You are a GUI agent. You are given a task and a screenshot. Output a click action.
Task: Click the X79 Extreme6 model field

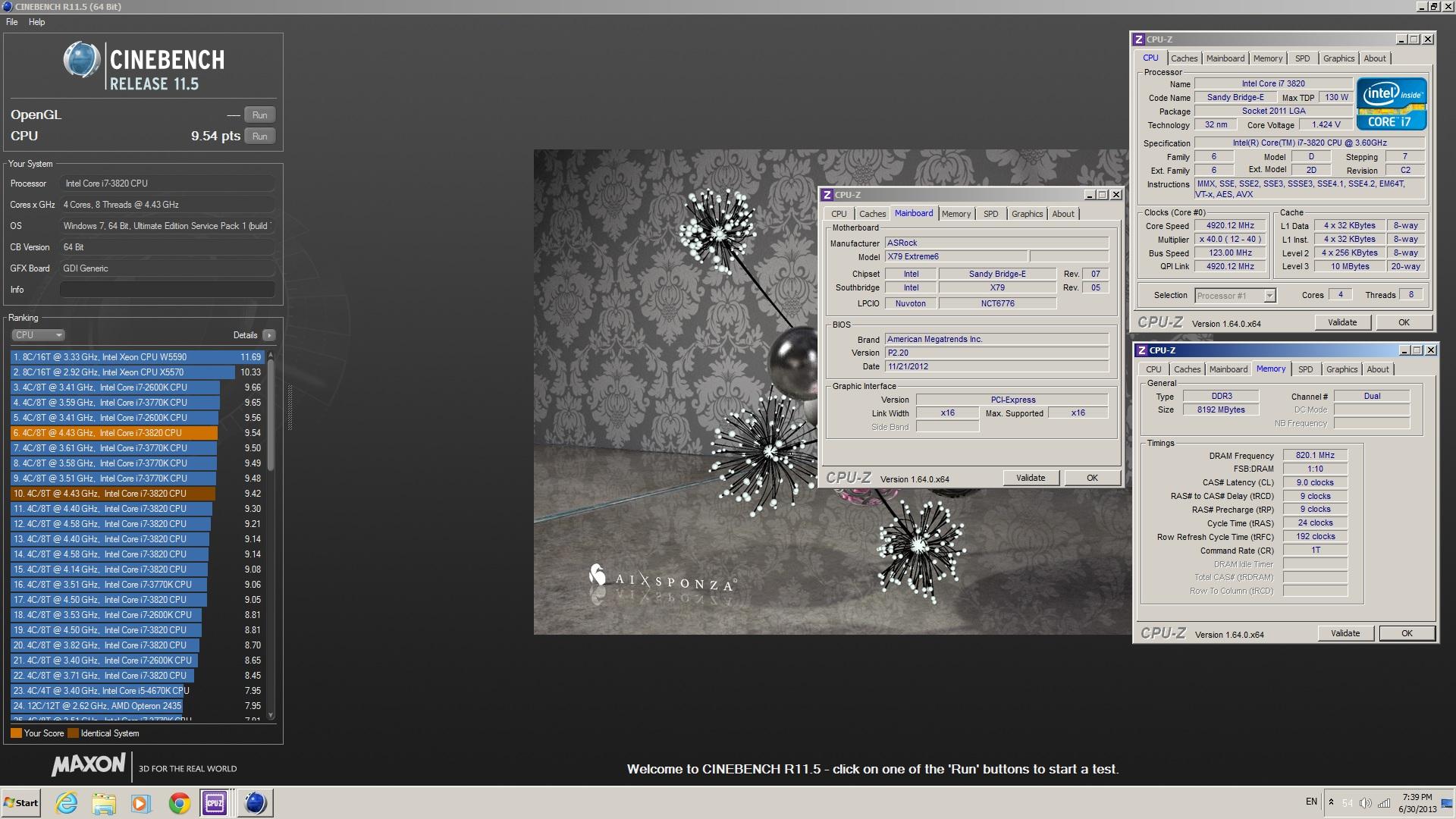pos(956,257)
